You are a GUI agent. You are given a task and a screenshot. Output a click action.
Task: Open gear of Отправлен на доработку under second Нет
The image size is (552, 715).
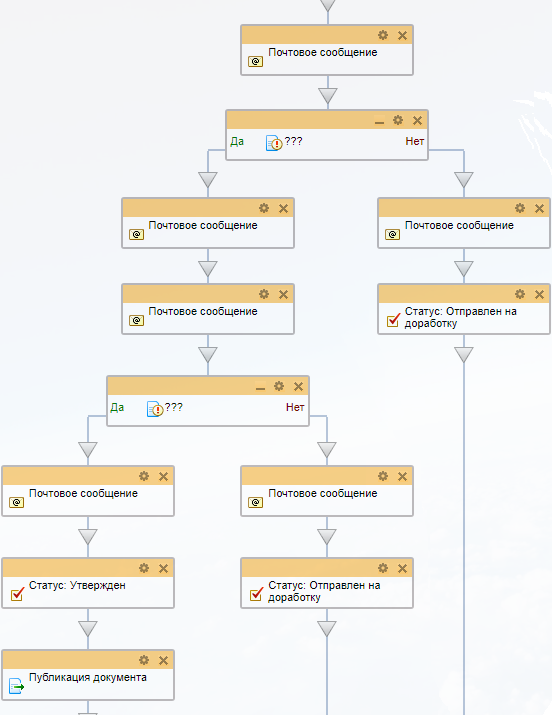point(383,568)
